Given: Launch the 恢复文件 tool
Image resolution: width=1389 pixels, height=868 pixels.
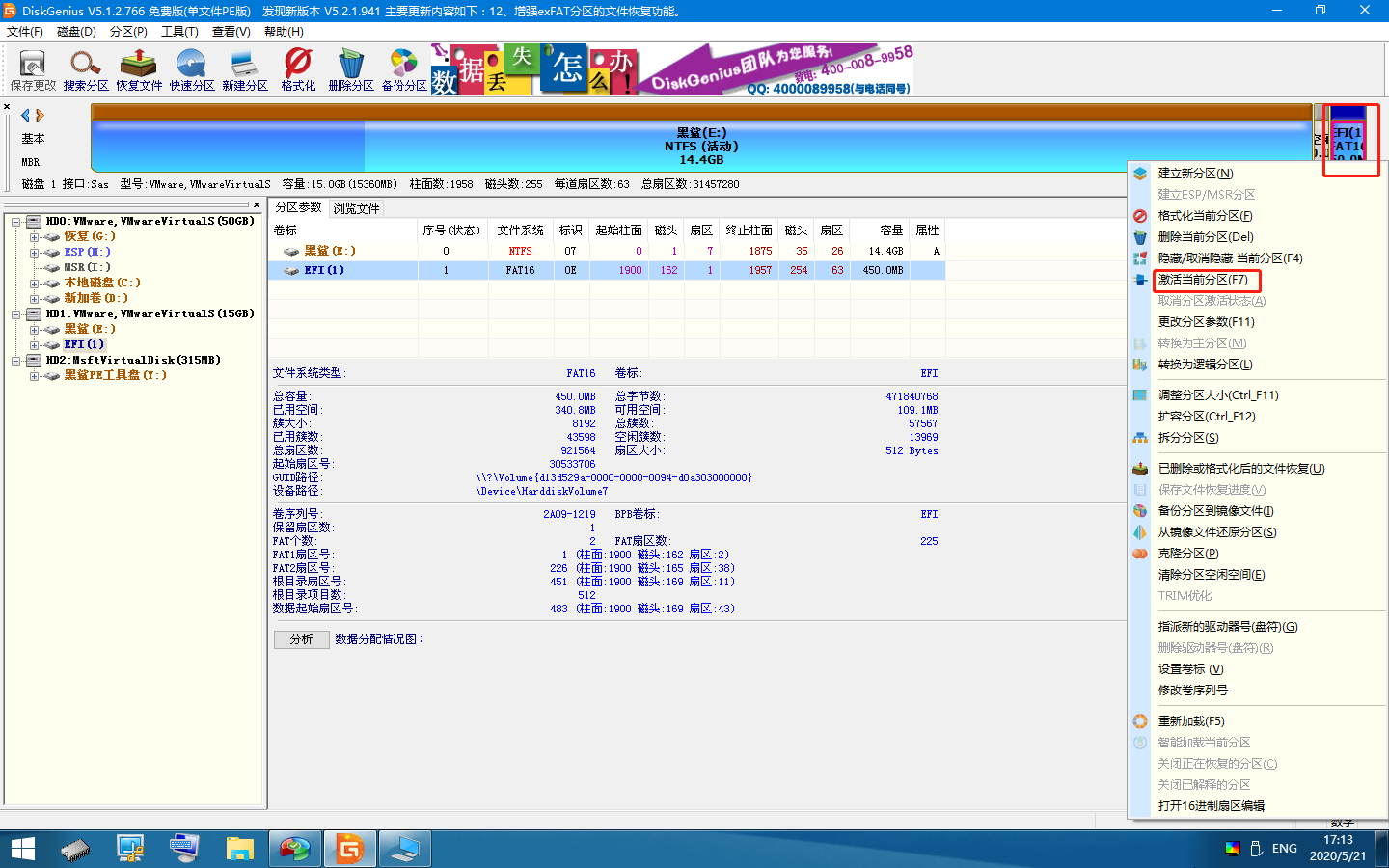Looking at the screenshot, I should coord(139,70).
